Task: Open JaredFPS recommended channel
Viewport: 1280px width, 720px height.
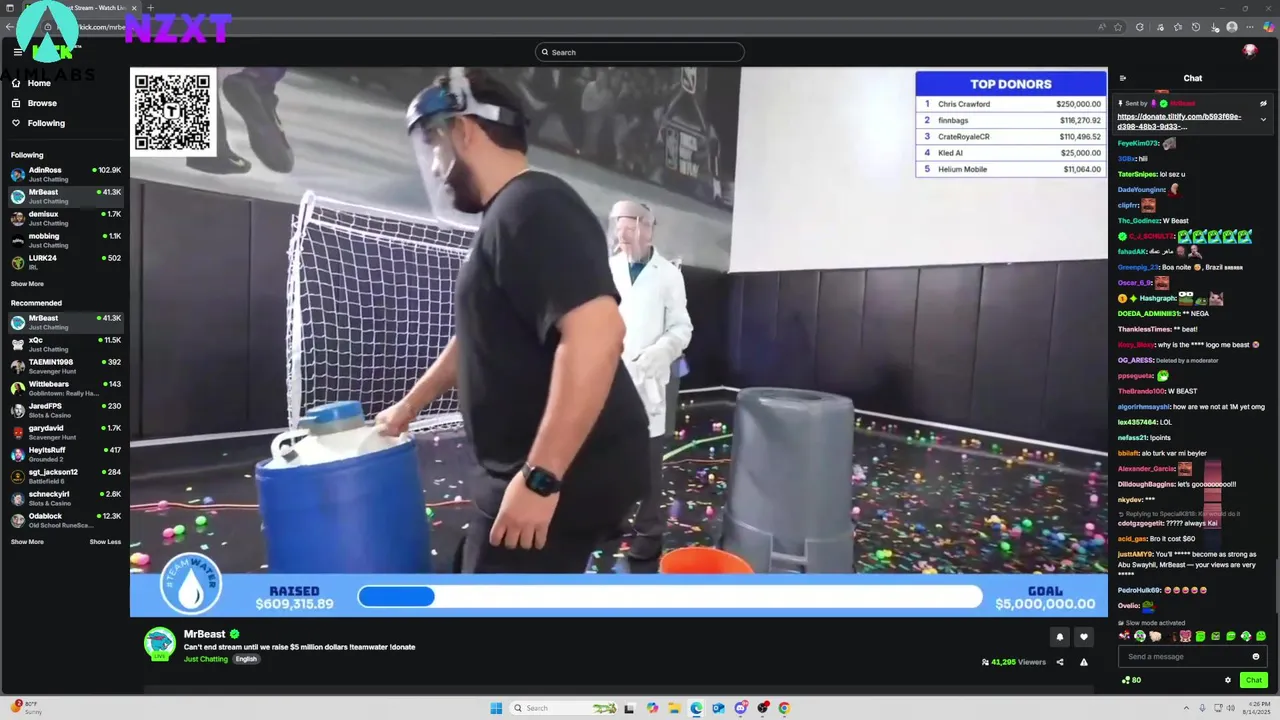Action: pos(66,410)
